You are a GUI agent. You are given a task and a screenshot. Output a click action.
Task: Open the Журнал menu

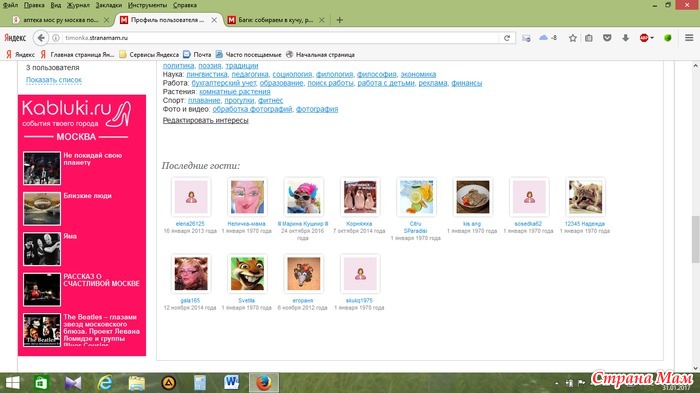[78, 5]
